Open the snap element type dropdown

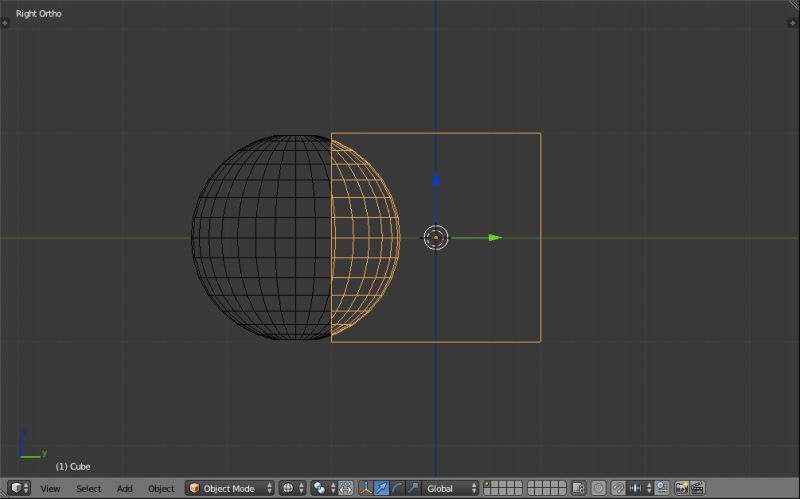(640, 488)
